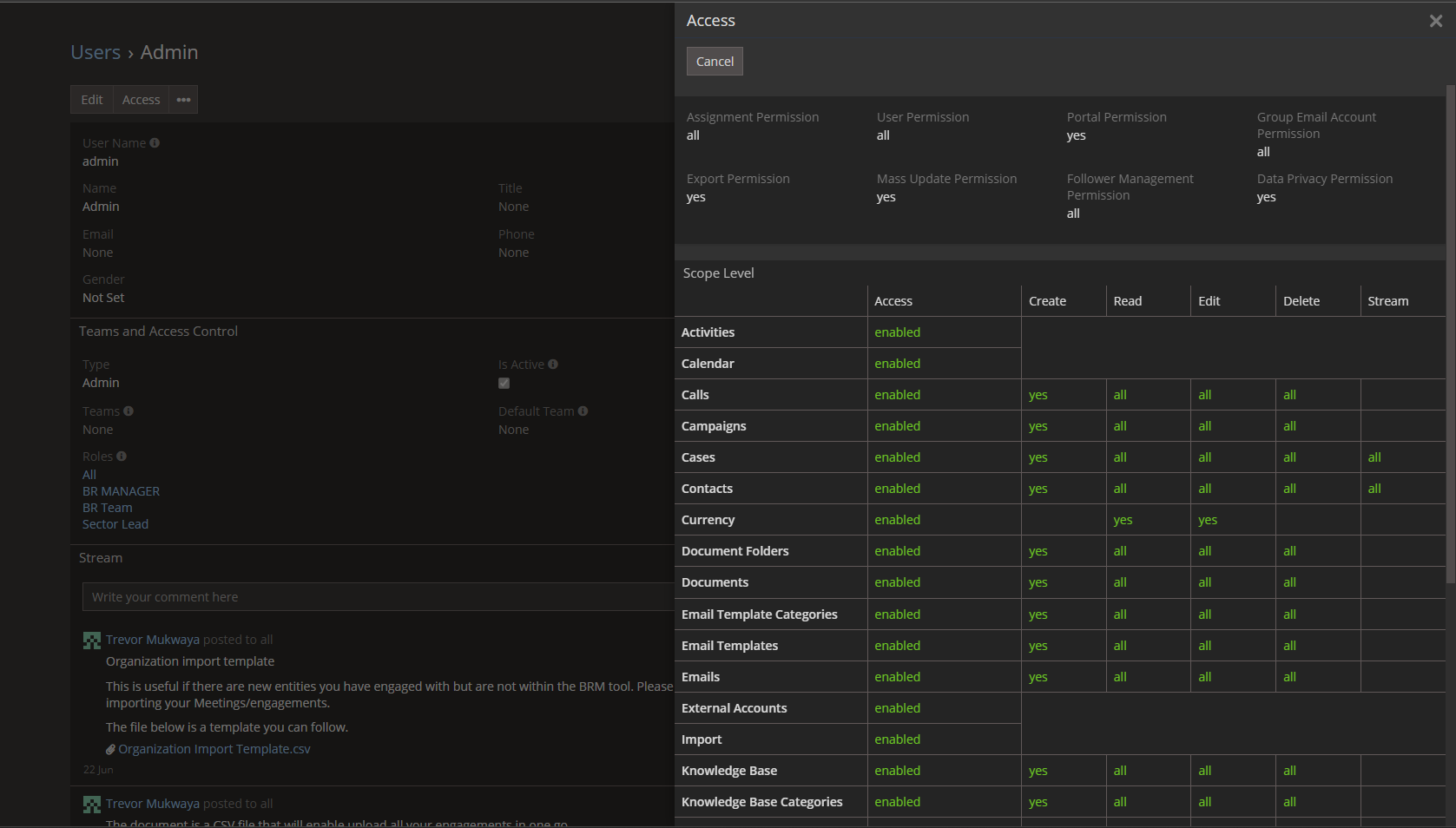Close the Access panel with X icon
Screen dimensions: 1456x828
(x=1435, y=22)
